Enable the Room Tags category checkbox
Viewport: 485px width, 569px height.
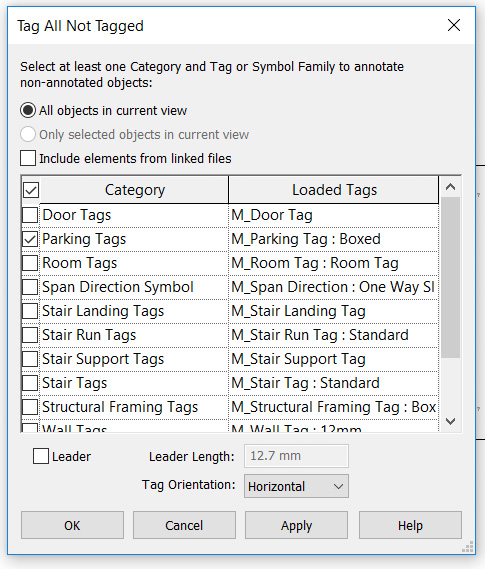click(30, 263)
